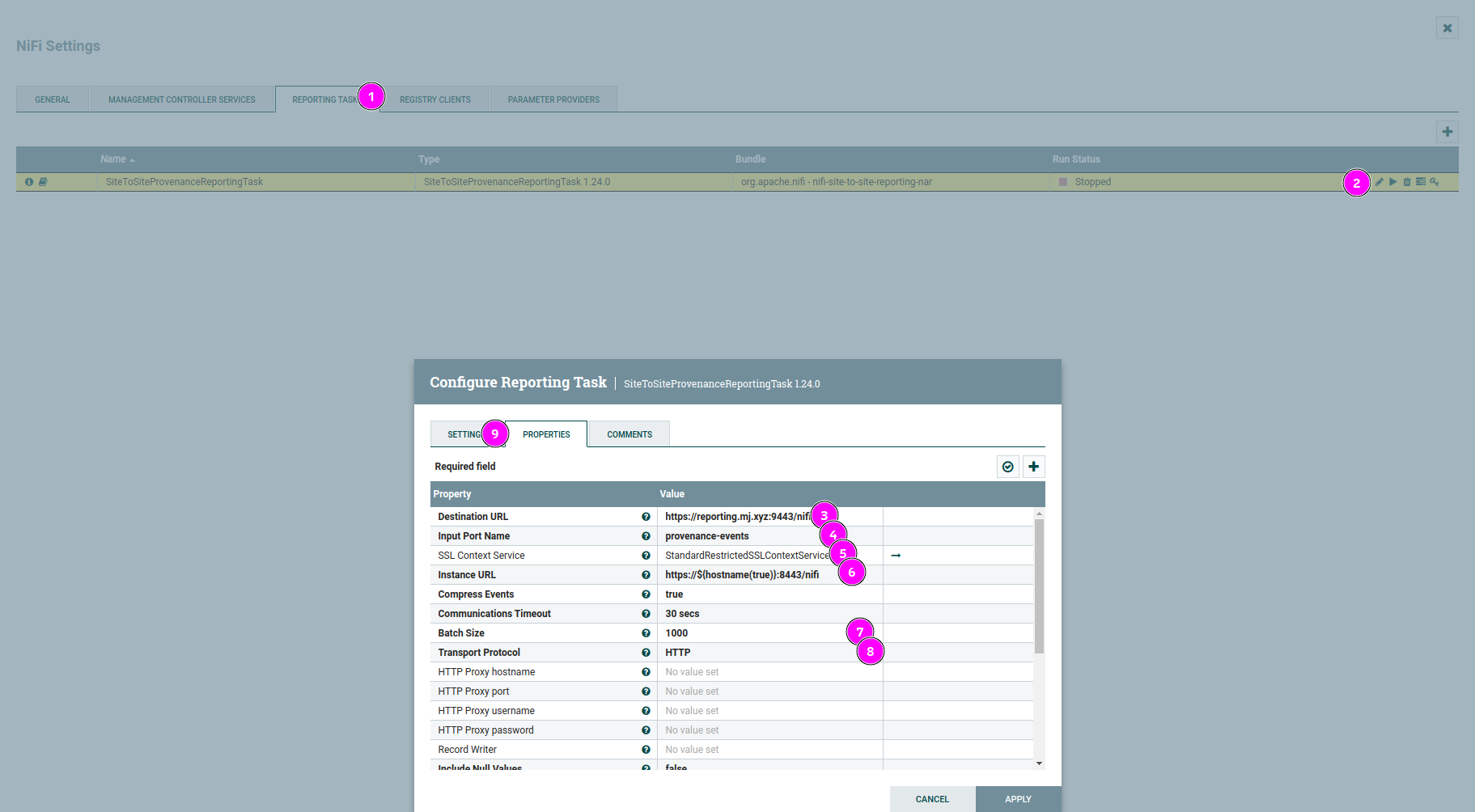View state of the reporting task
This screenshot has height=812, width=1475.
pyautogui.click(x=1421, y=182)
